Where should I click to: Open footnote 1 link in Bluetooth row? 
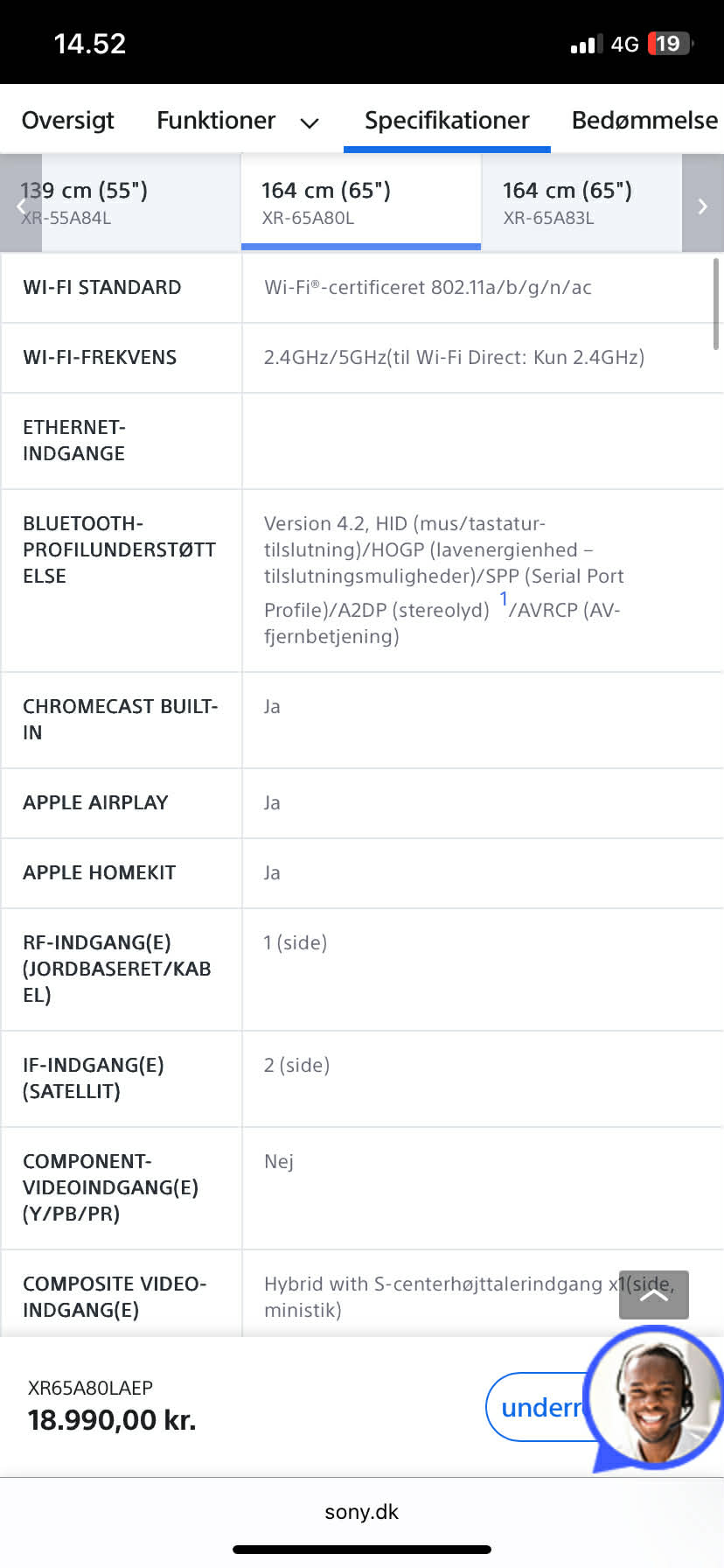(504, 599)
